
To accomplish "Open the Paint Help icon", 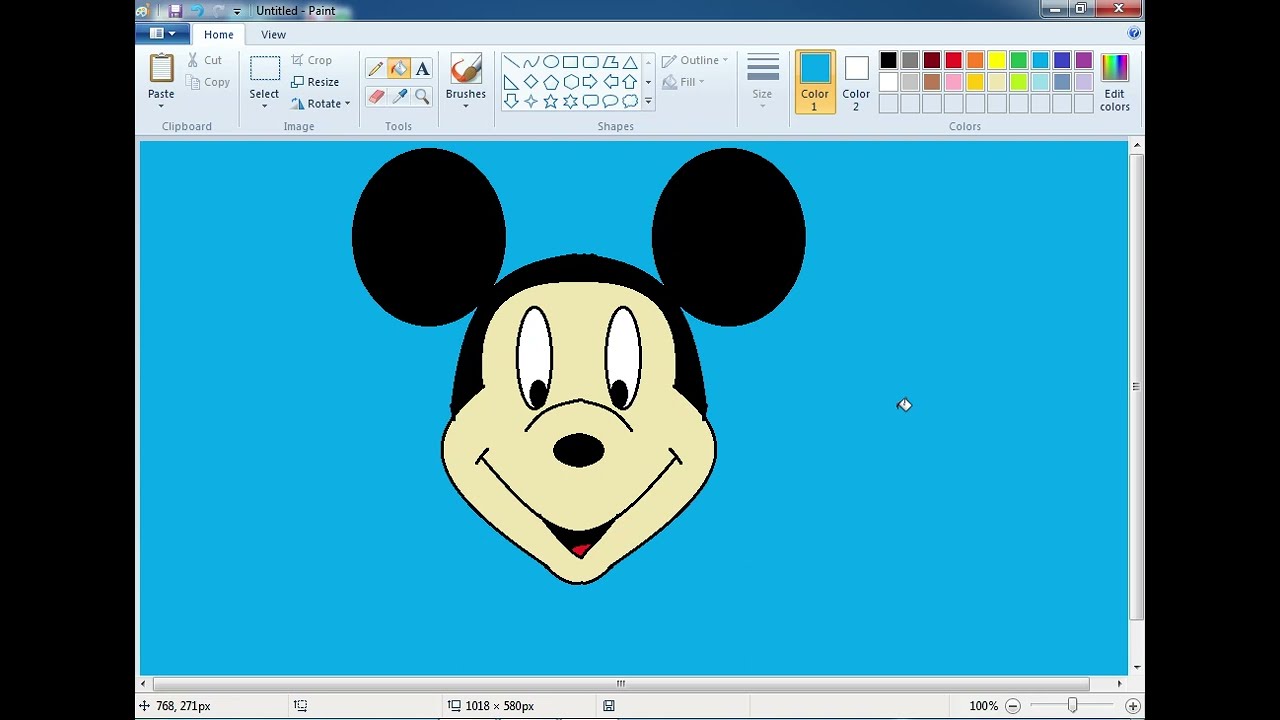I will click(1134, 33).
